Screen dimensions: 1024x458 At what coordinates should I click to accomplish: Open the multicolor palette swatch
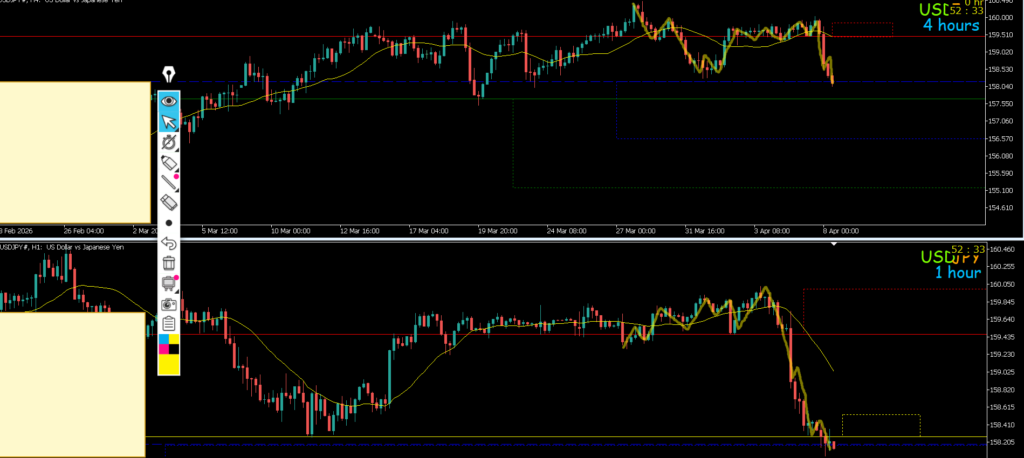tap(169, 344)
